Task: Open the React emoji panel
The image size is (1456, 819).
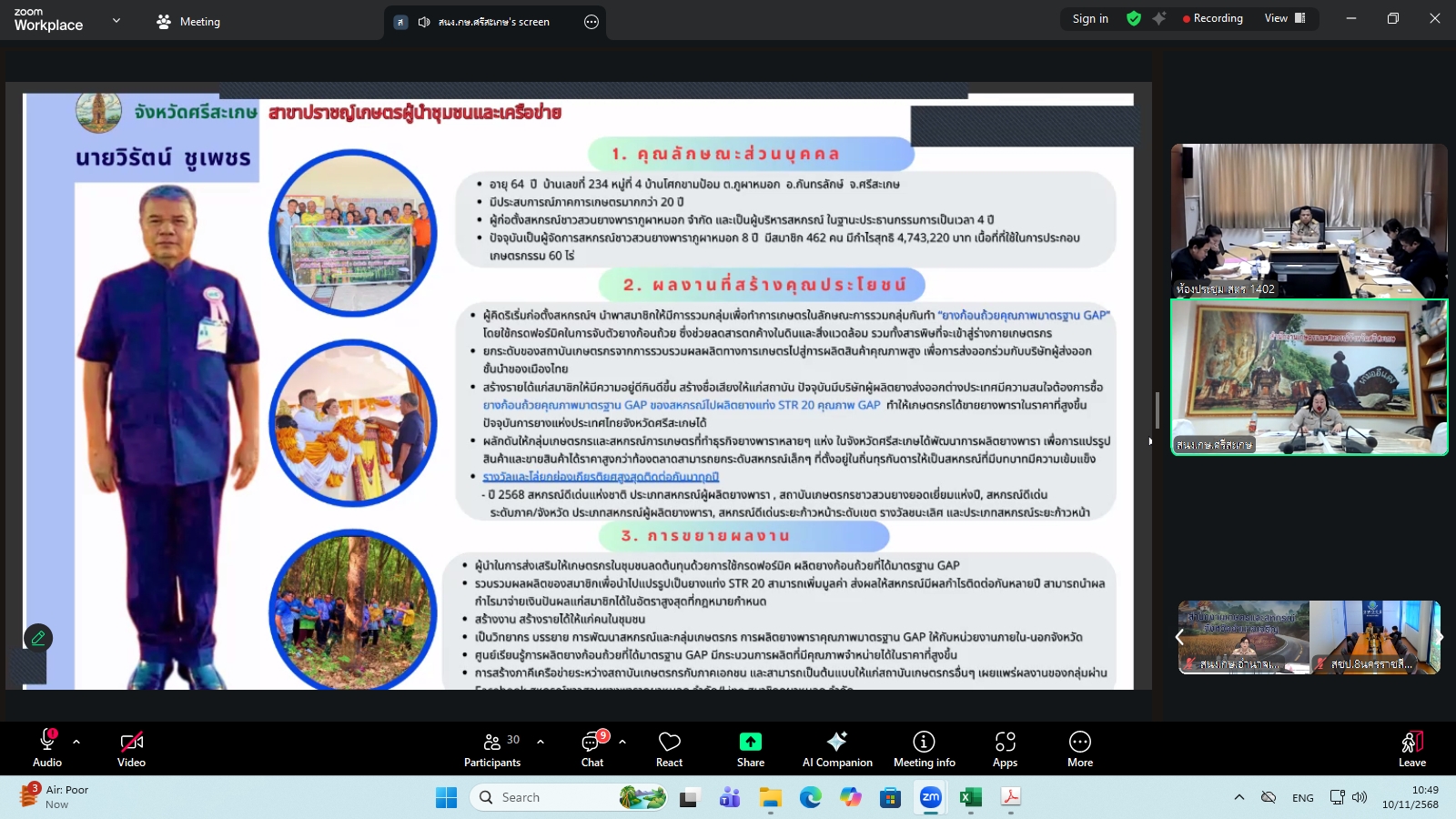Action: tap(669, 749)
